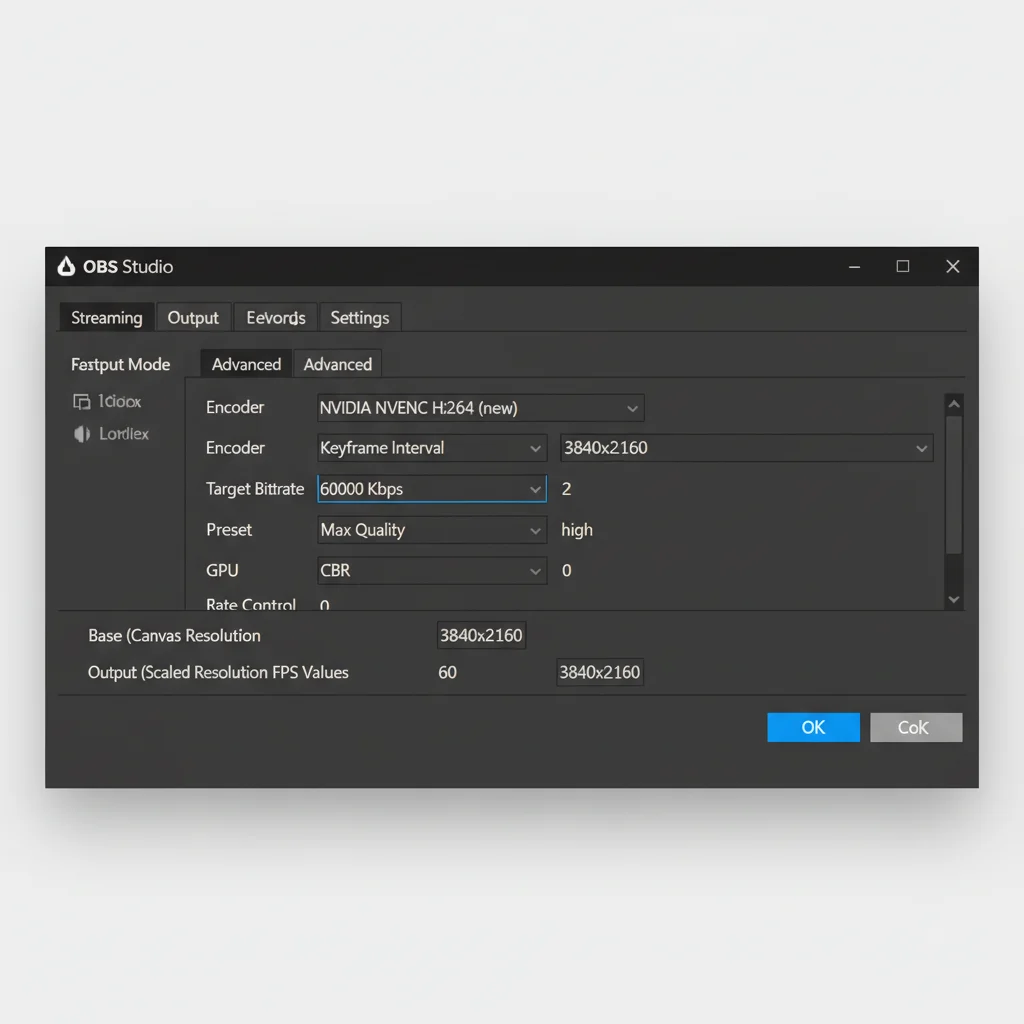The height and width of the screenshot is (1024, 1024).
Task: Maximize the OBS Studio window
Action: click(903, 266)
